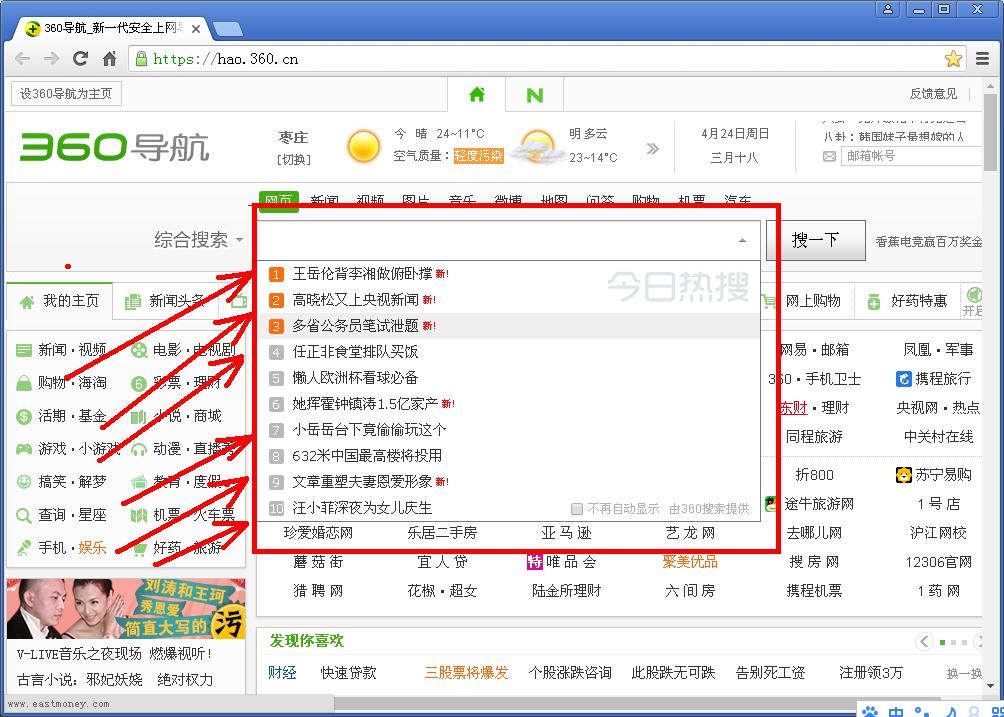Click the 360导航 logo
The width and height of the screenshot is (1004, 717).
(115, 147)
